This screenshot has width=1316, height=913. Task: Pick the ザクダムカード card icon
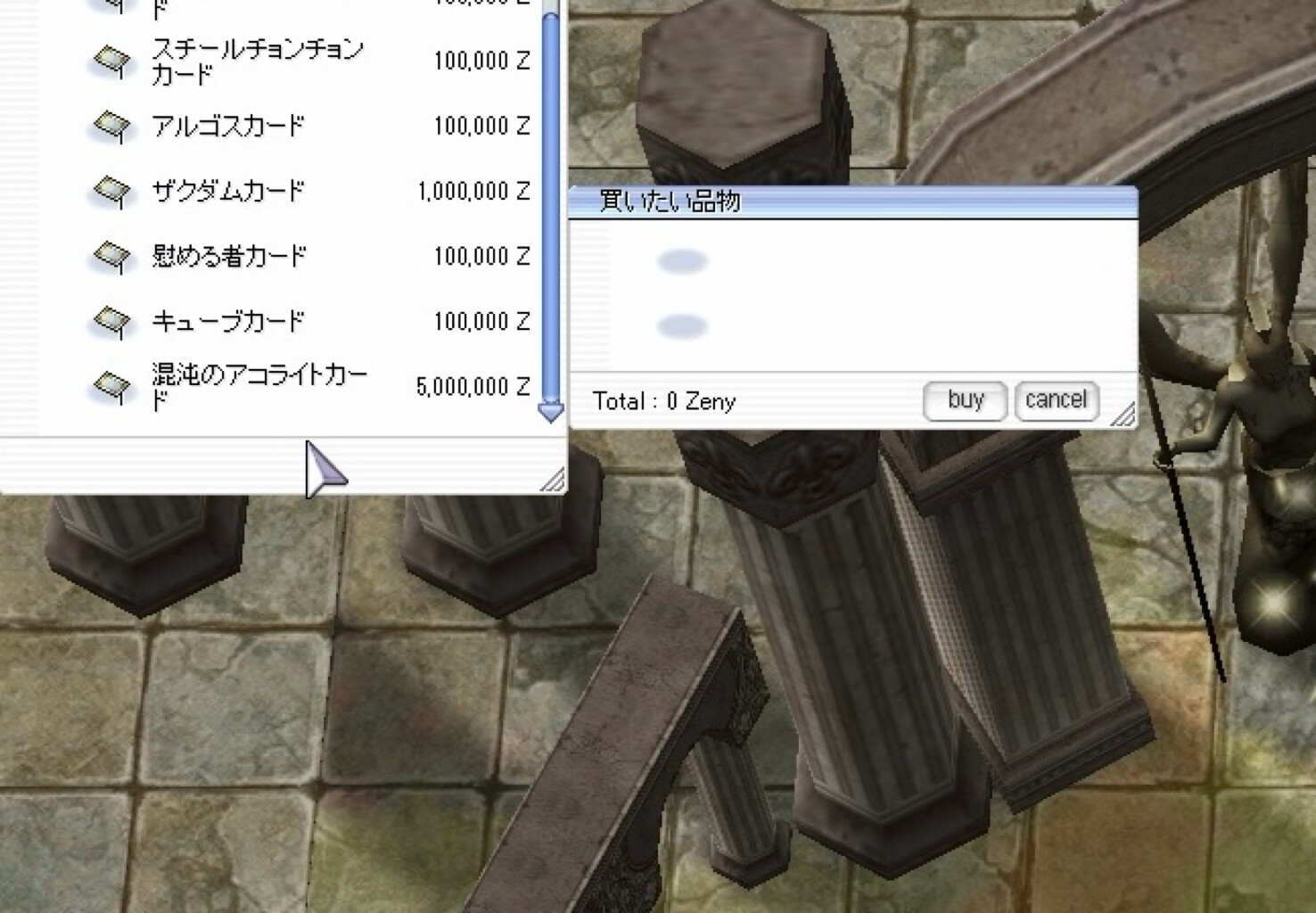pyautogui.click(x=112, y=191)
